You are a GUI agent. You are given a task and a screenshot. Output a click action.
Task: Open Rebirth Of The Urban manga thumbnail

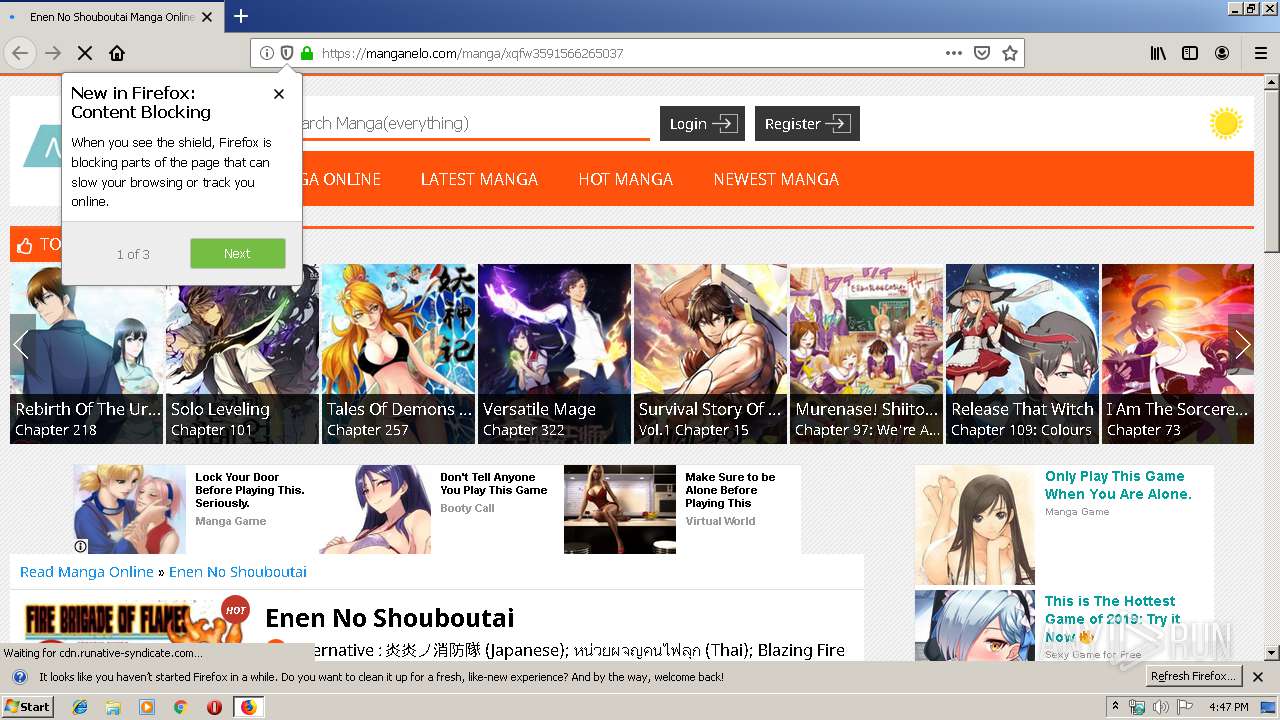pos(86,354)
